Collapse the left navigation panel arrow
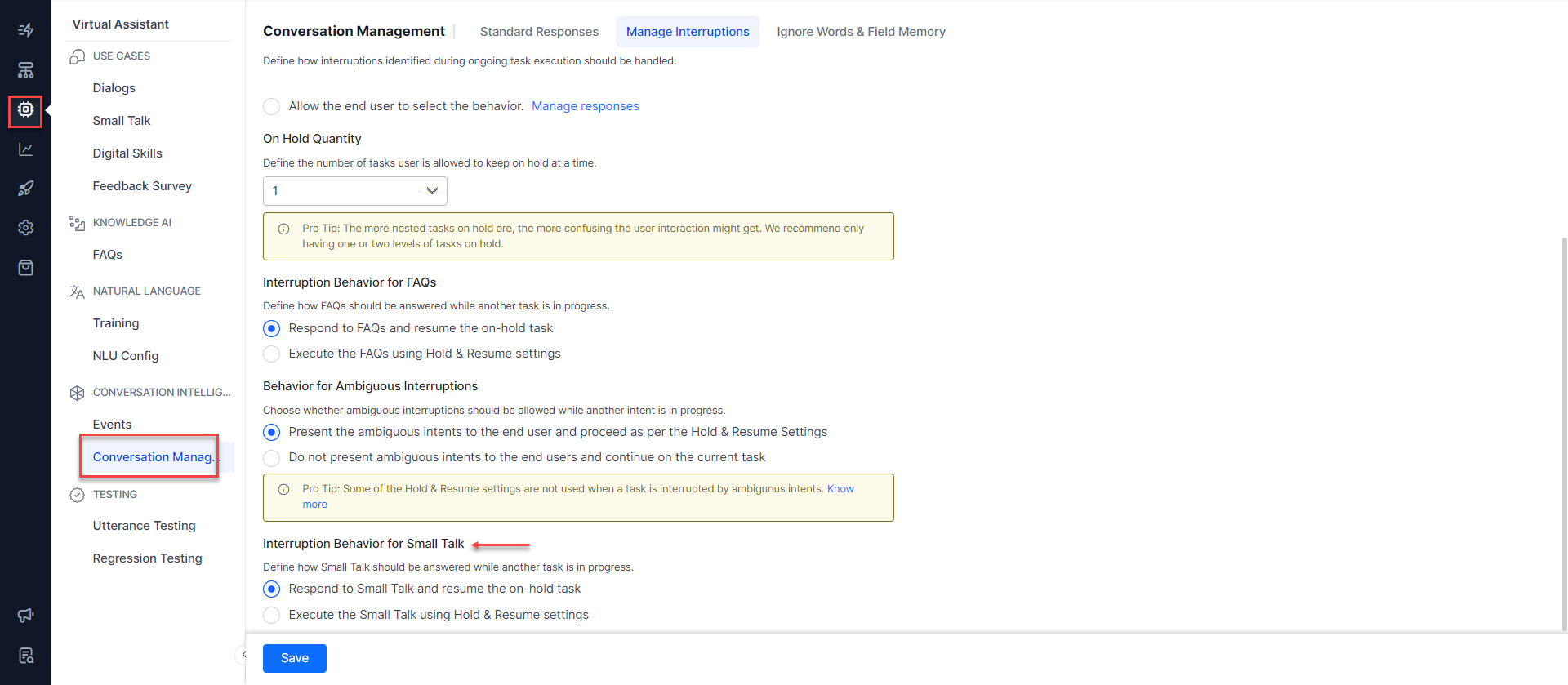Viewport: 1568px width, 685px height. click(x=243, y=654)
